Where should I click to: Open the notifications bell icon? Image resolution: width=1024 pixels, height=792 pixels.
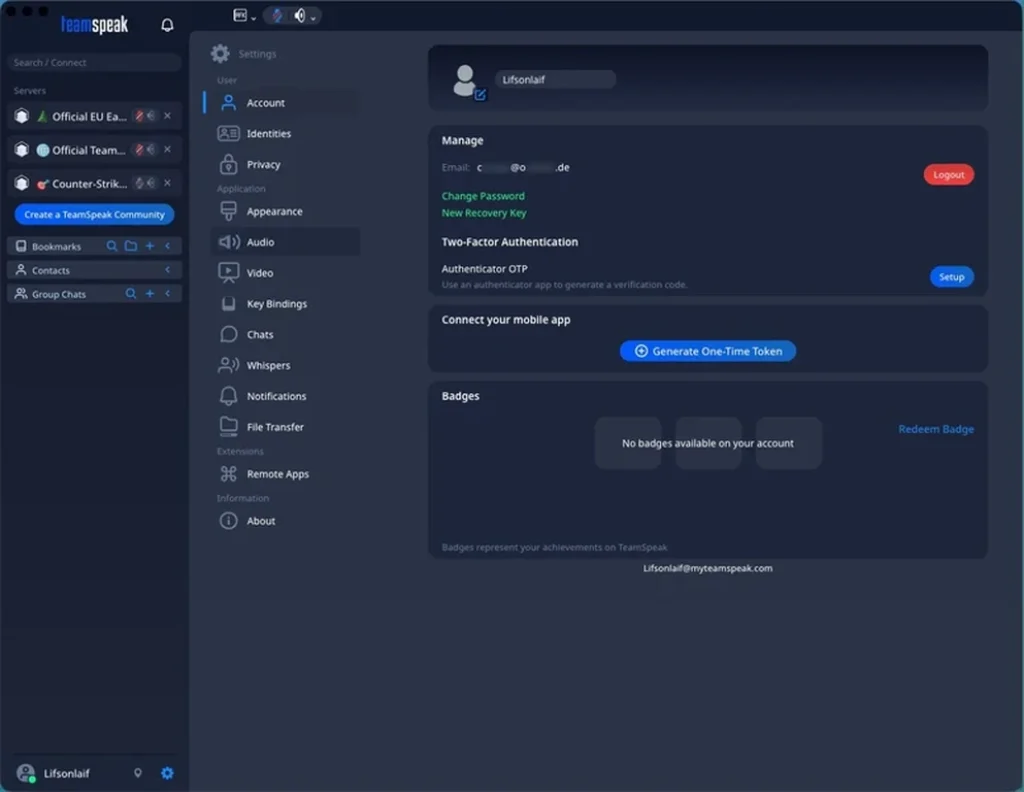tap(167, 25)
